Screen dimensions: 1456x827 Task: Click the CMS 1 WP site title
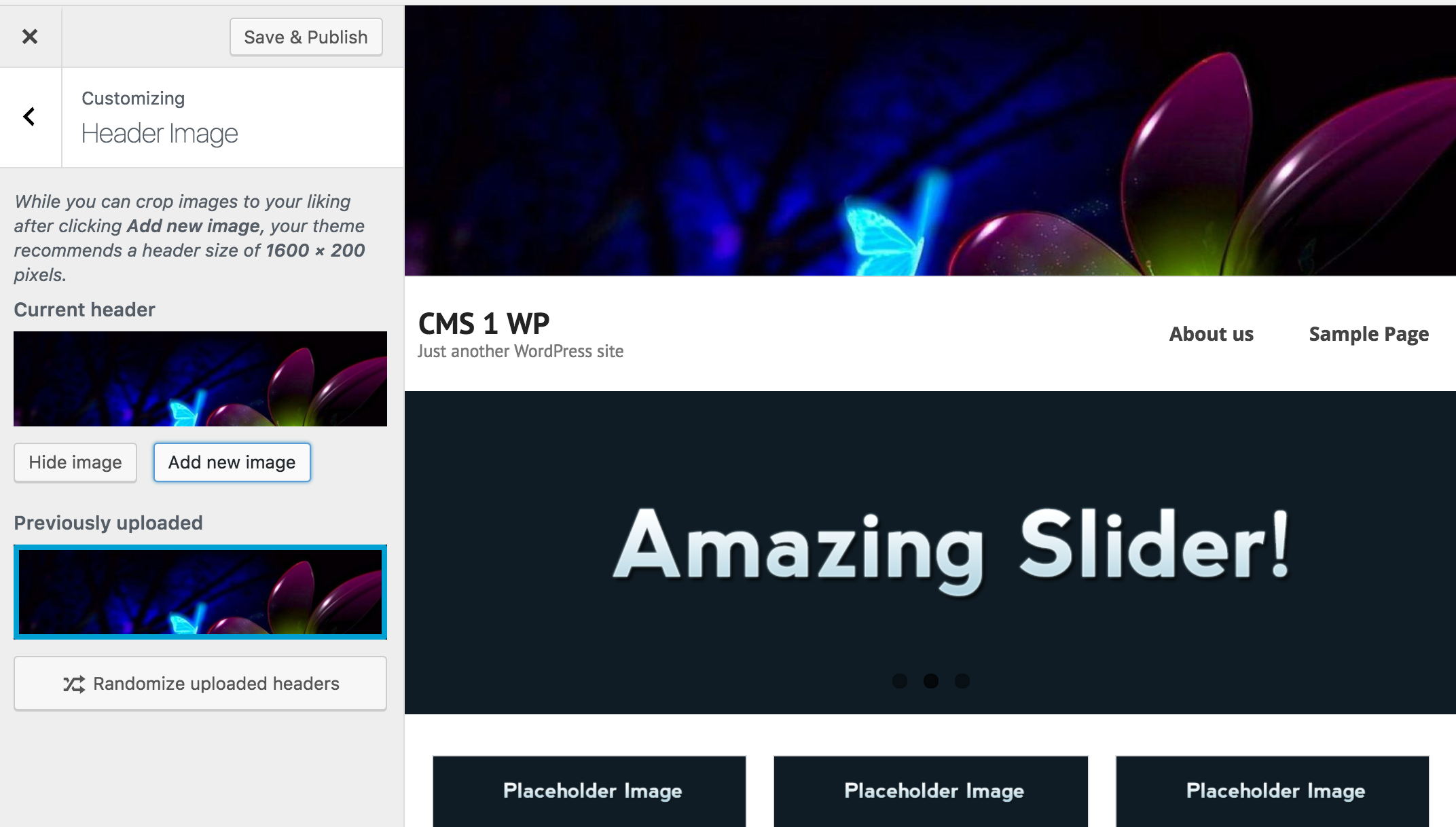(484, 324)
